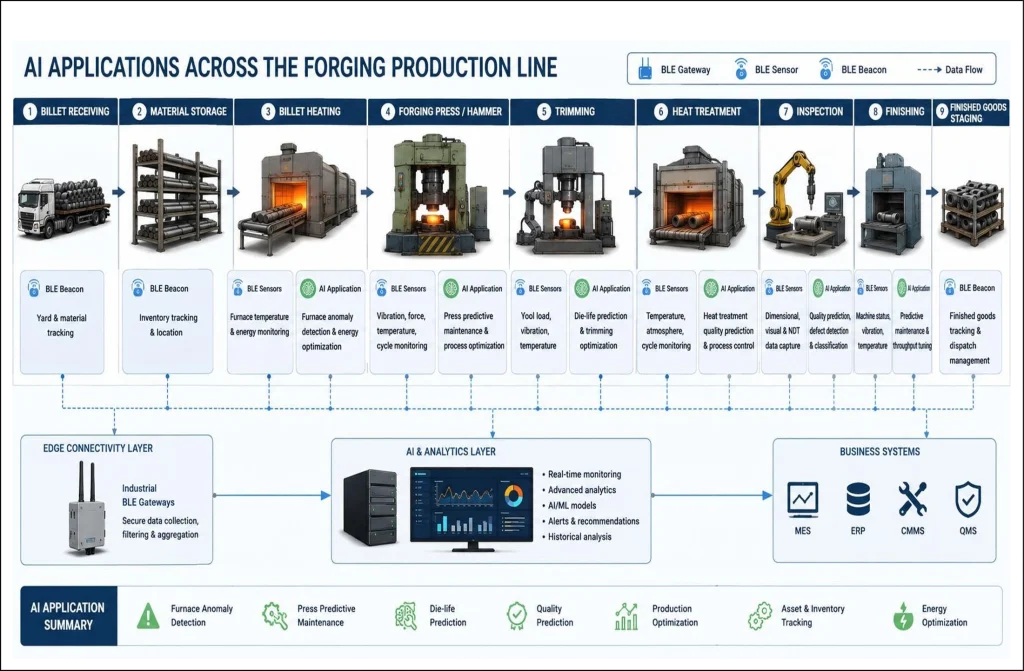1024x671 pixels.
Task: Click the Industrial BLE Gateway device image
Action: point(87,509)
